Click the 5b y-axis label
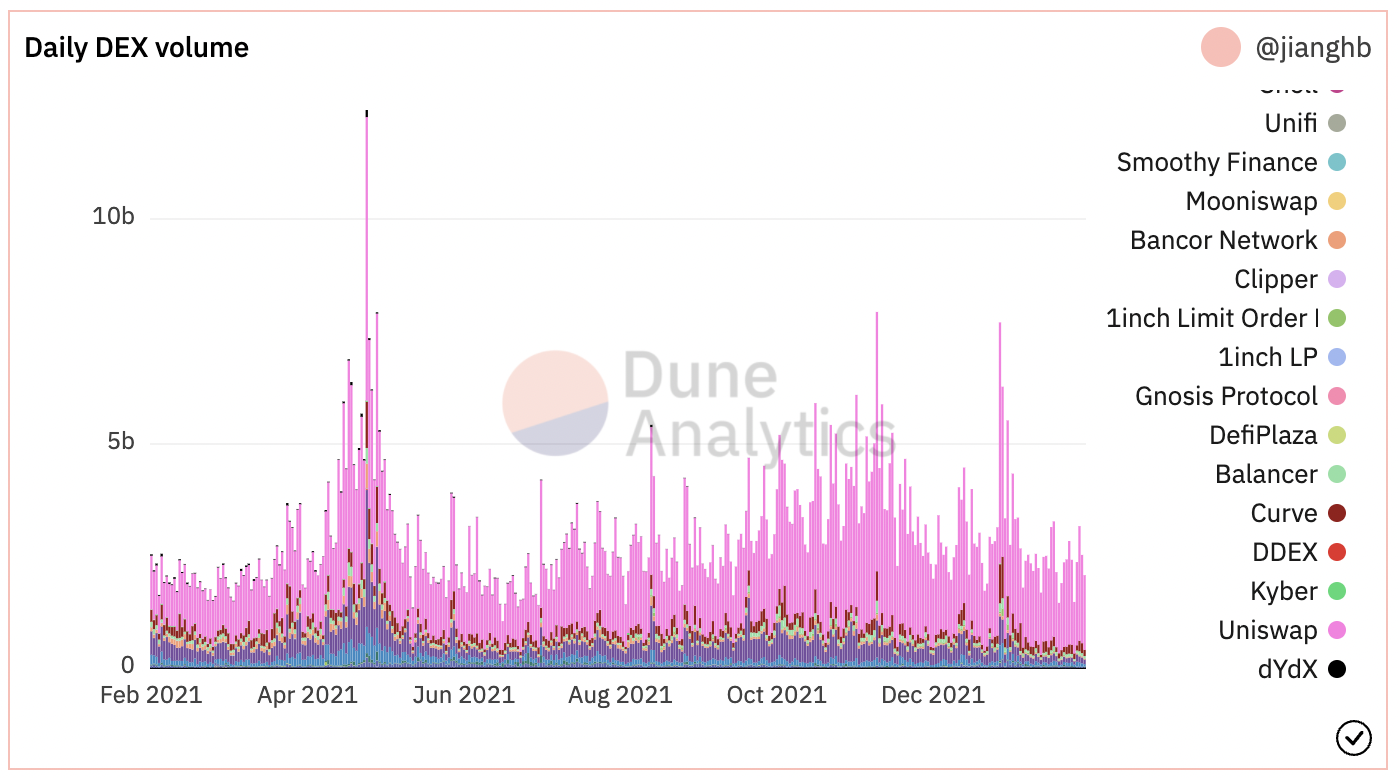The height and width of the screenshot is (778, 1398). point(121,442)
